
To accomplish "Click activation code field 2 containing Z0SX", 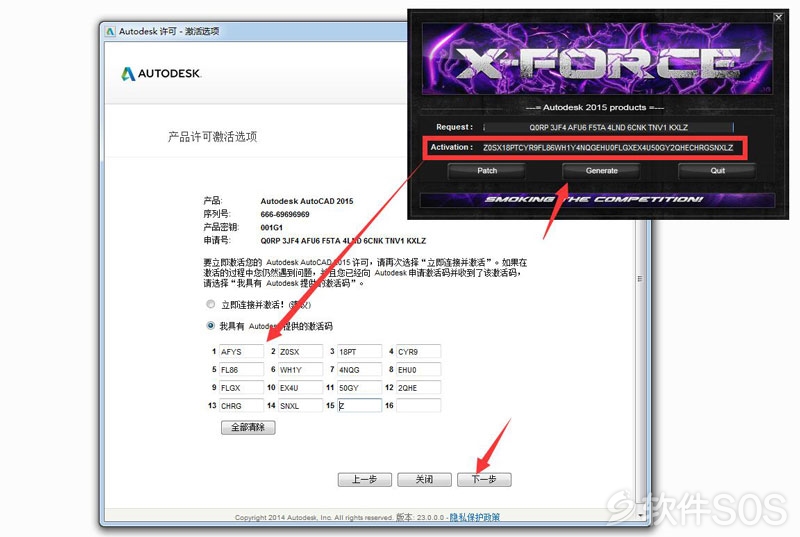I will (x=301, y=351).
